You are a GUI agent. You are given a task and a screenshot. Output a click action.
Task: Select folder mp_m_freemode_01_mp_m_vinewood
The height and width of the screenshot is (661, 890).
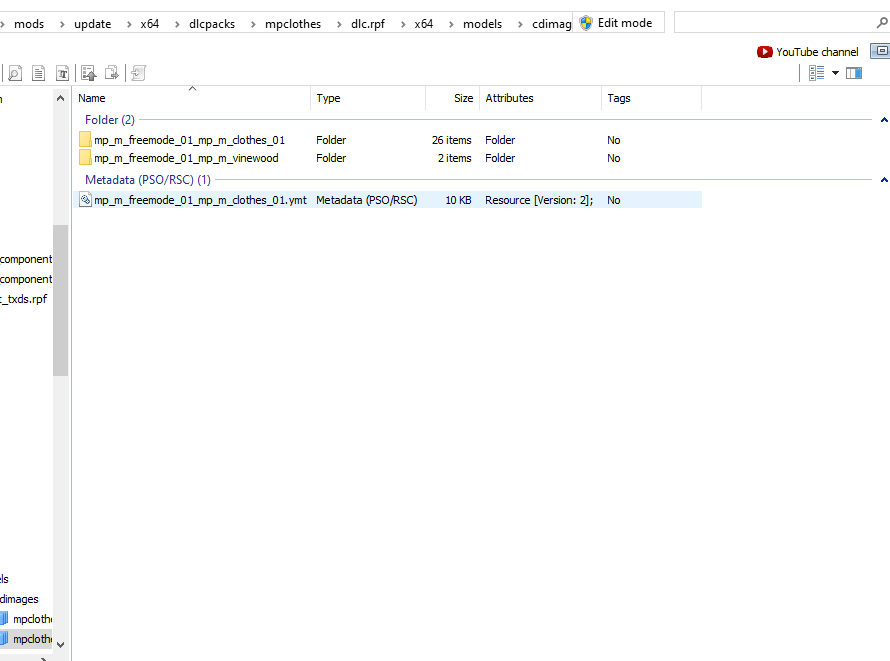click(186, 158)
